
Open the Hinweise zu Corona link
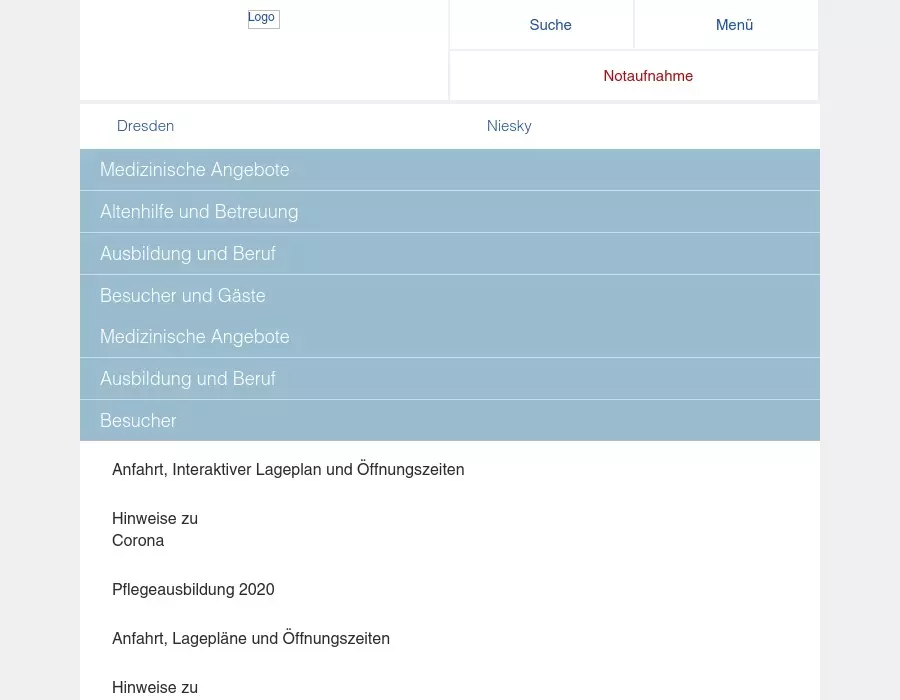(x=155, y=529)
